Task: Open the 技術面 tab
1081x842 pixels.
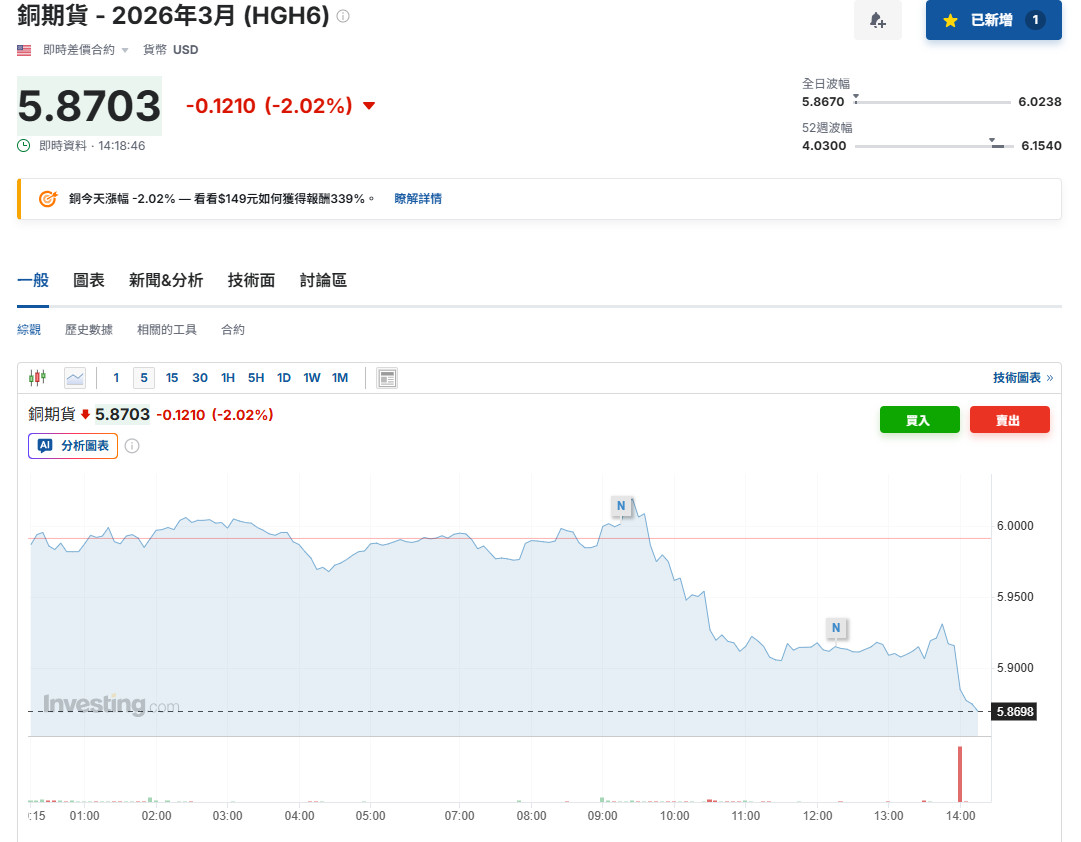Action: 251,280
